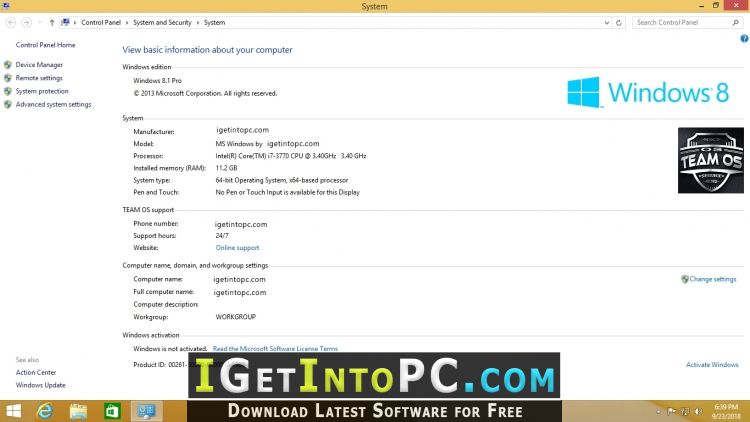Select System breadcrumb item
Screen dimensions: 750x422
(x=214, y=22)
